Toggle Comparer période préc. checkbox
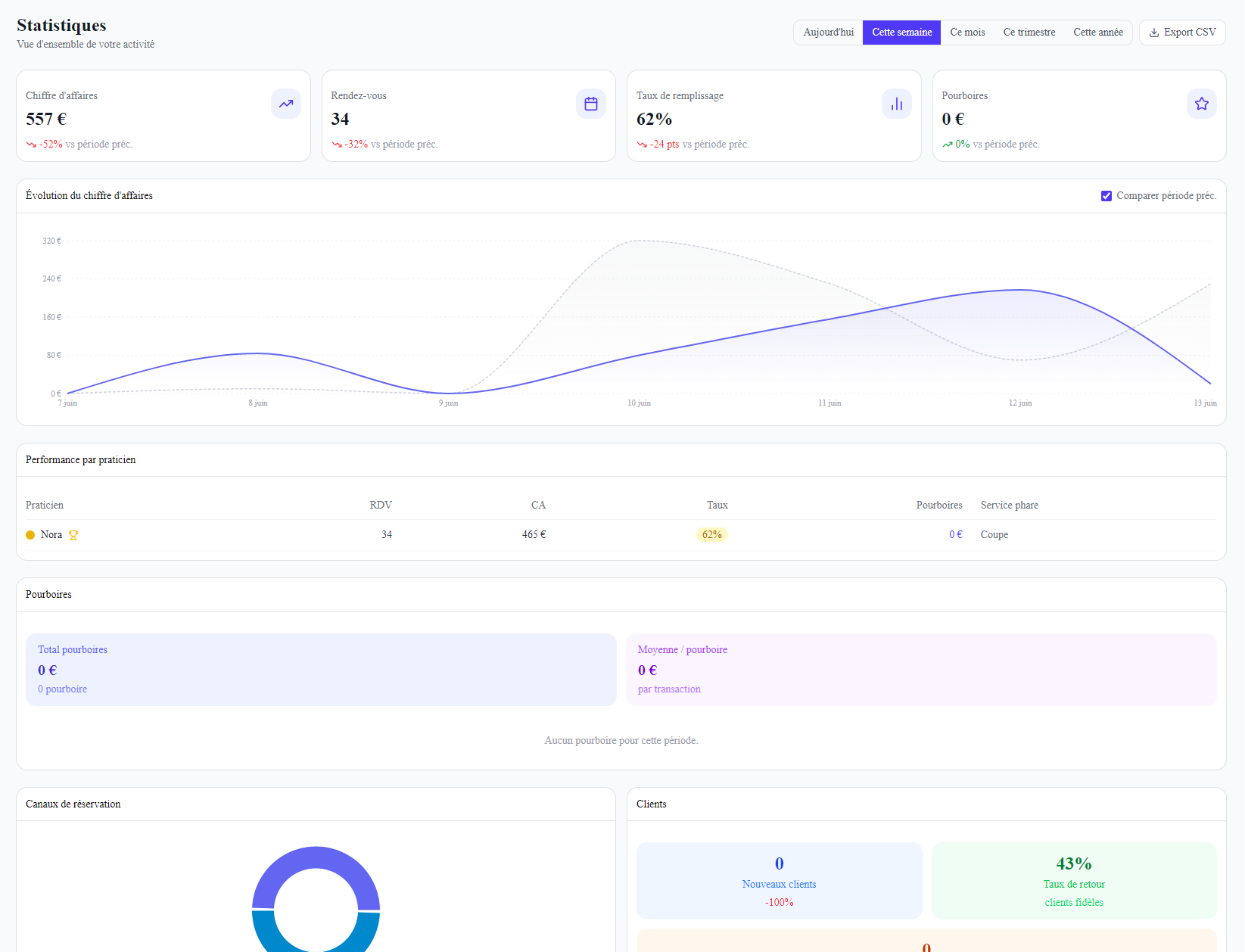Screen dimensions: 1245x952 tap(1106, 196)
